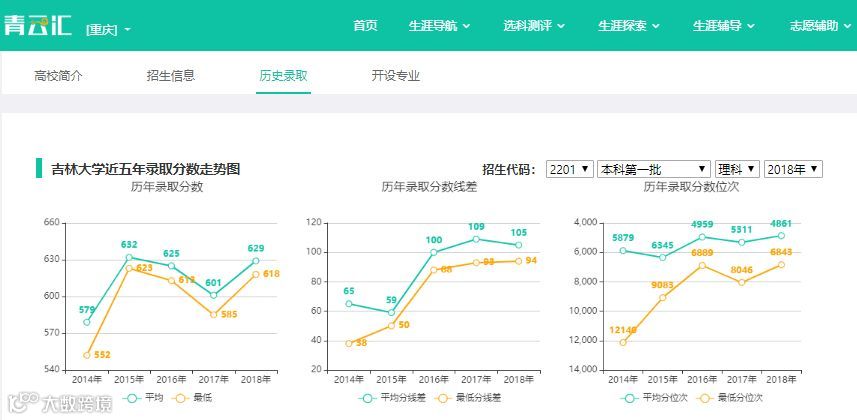Click the 12148 rank point for 2014

(x=623, y=342)
